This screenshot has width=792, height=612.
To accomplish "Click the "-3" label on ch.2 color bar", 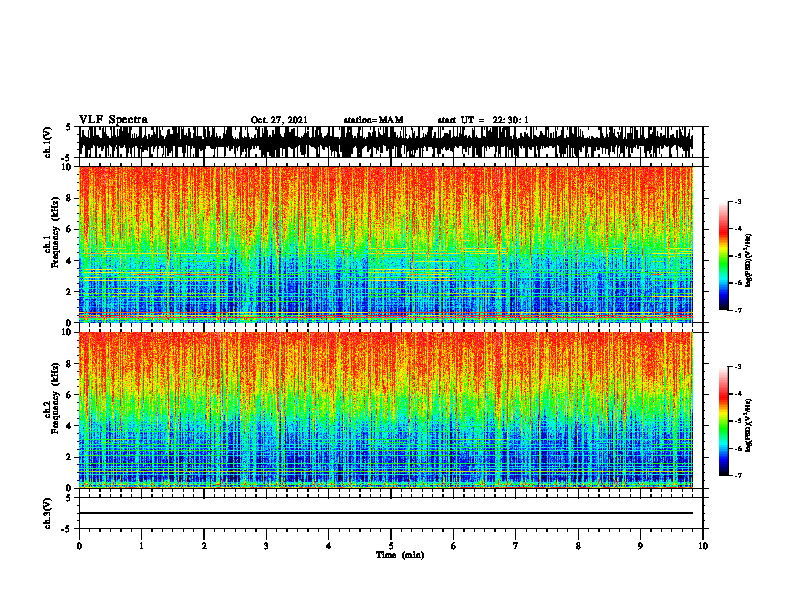I will click(738, 367).
